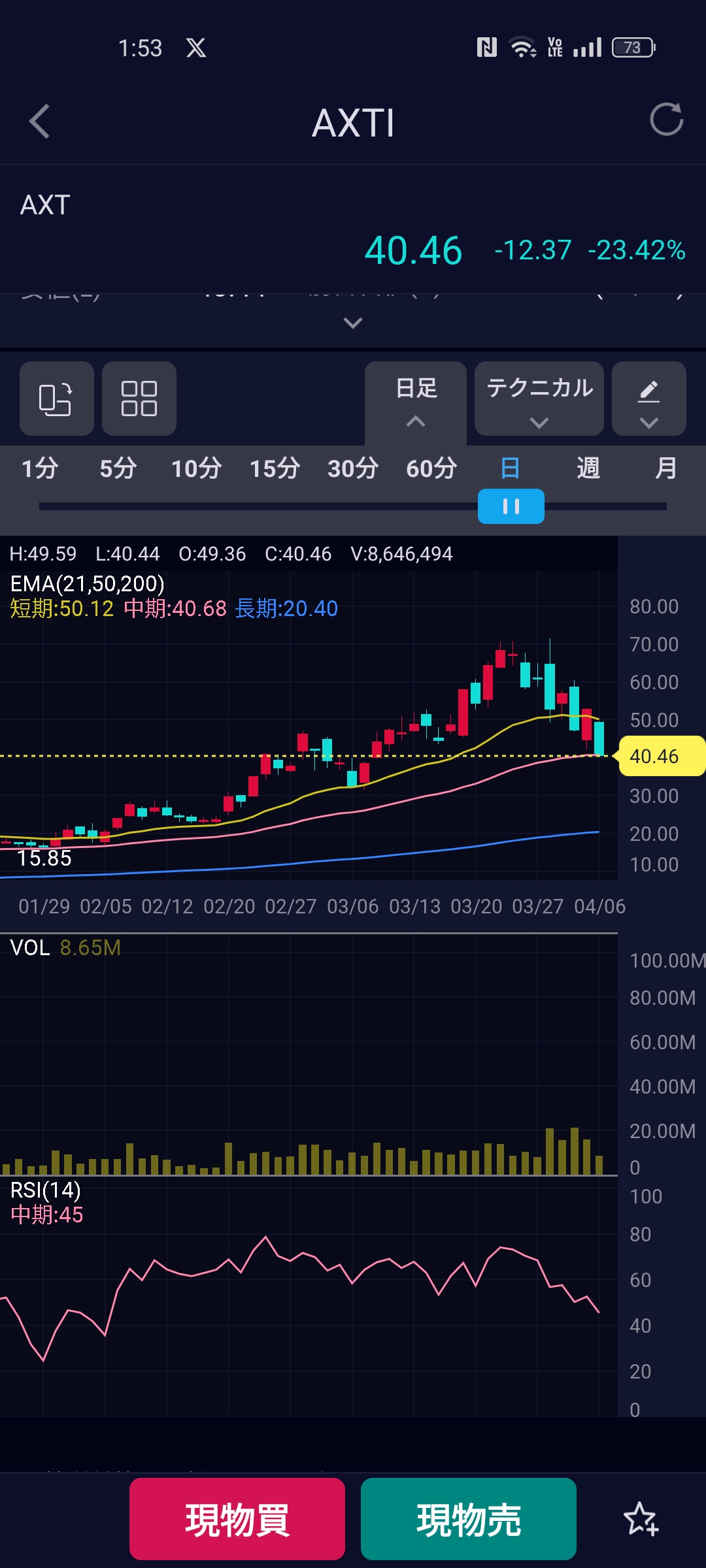
Task: Open the drawing pencil tool
Action: [648, 399]
